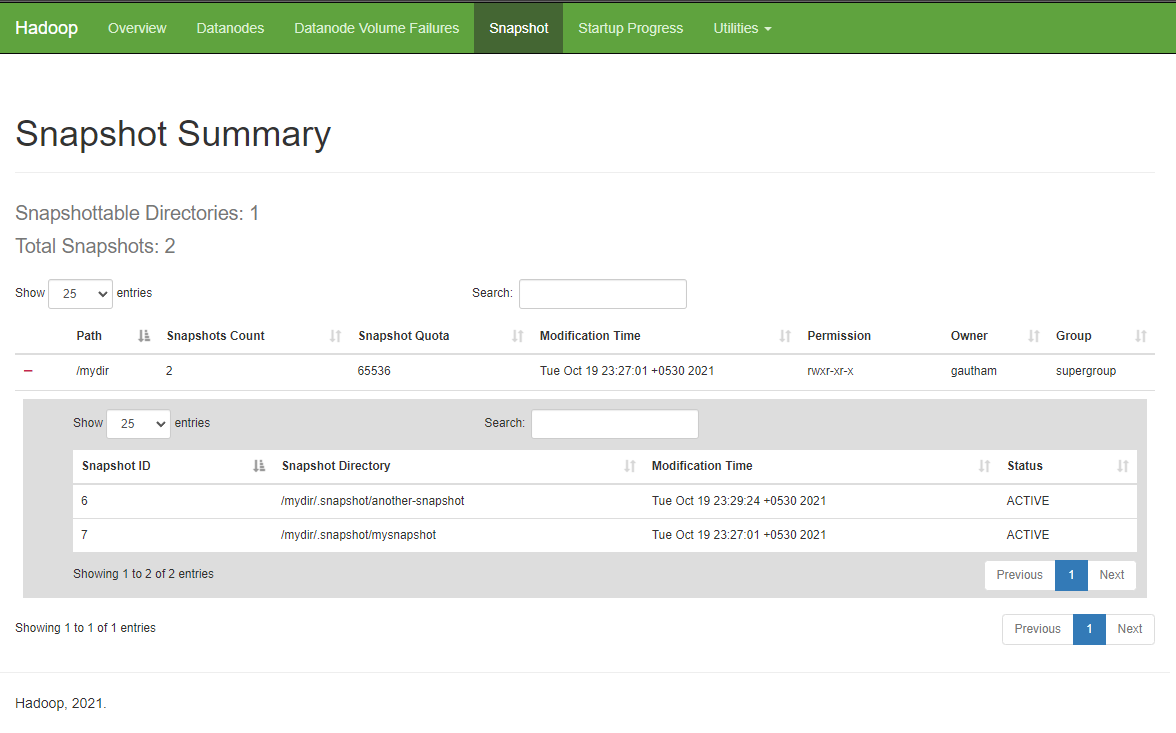Click the supergroup group cell
Screen dimensions: 1176x733
(x=1086, y=371)
